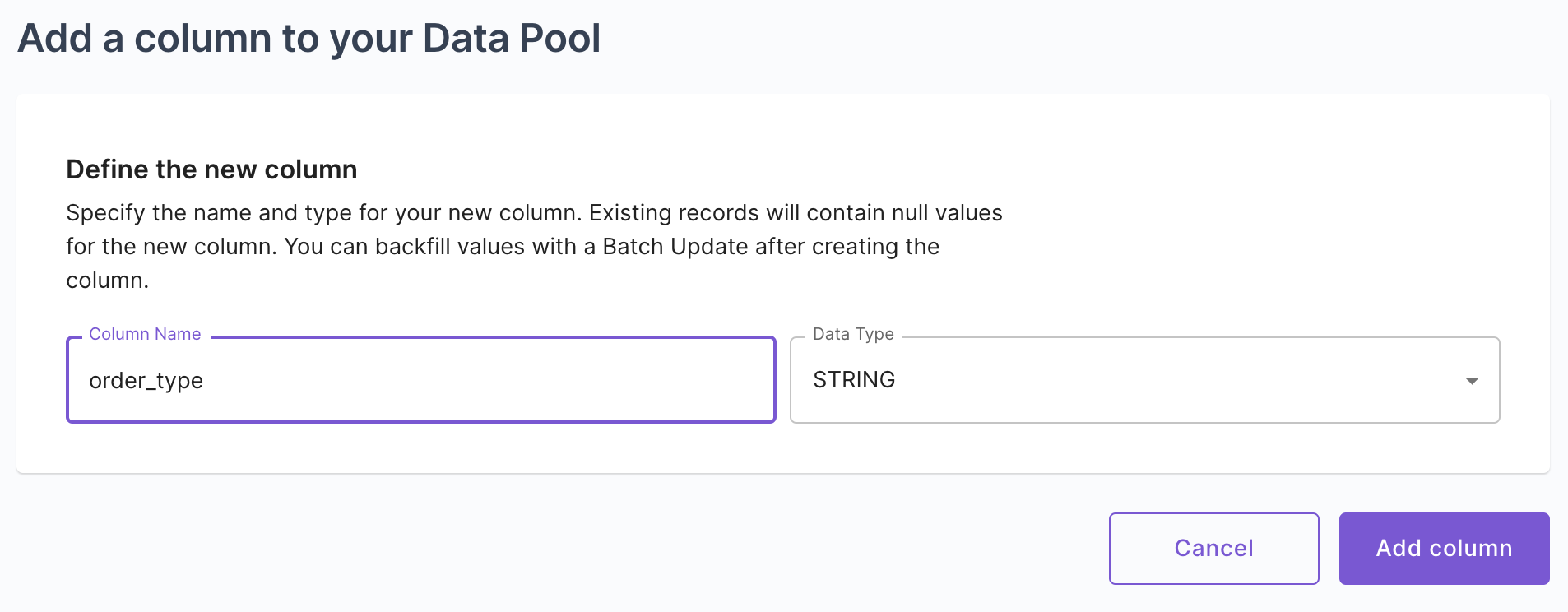1568x612 pixels.
Task: Click the Column Name label
Action: (x=144, y=334)
